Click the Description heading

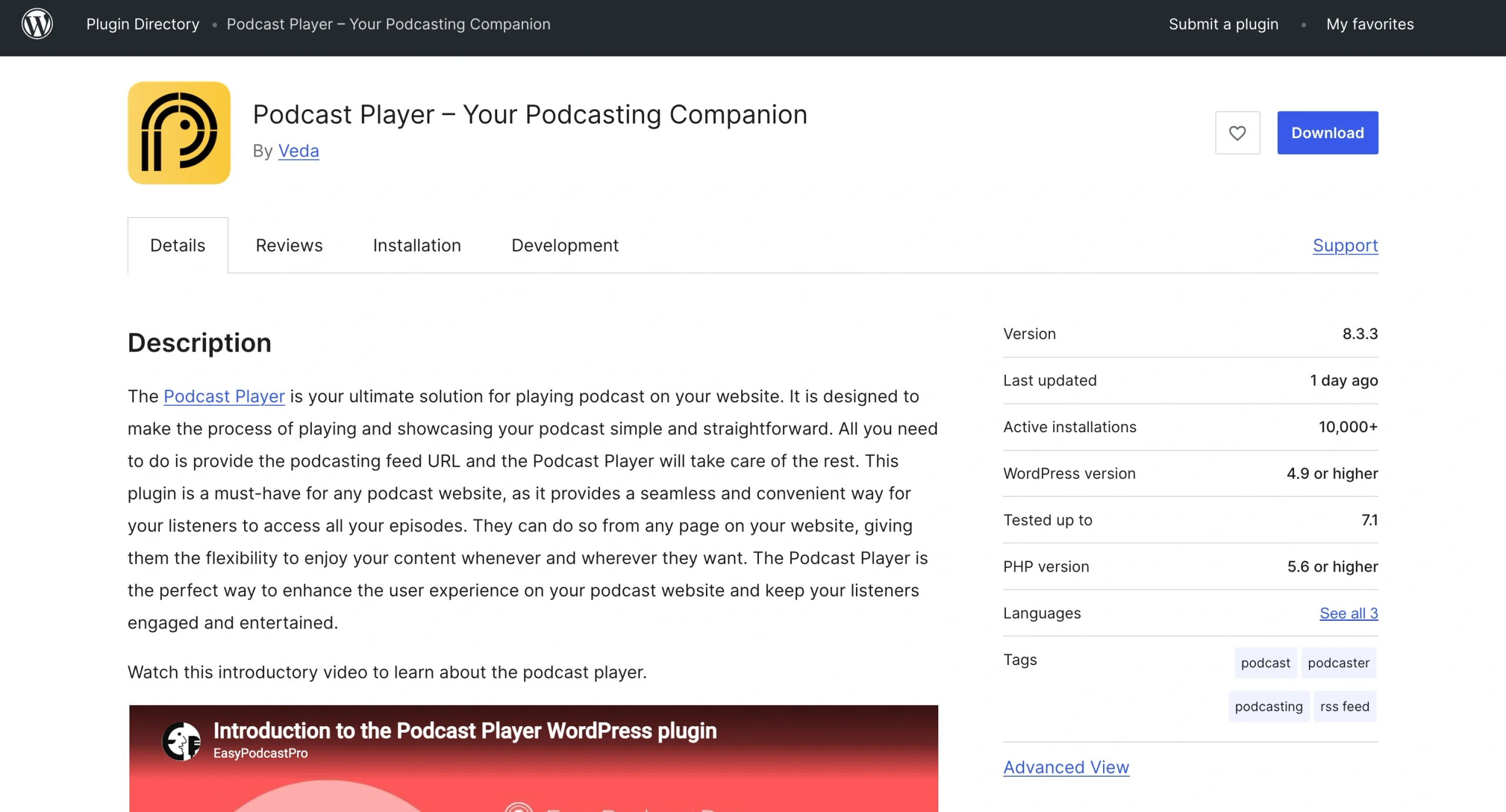(199, 343)
